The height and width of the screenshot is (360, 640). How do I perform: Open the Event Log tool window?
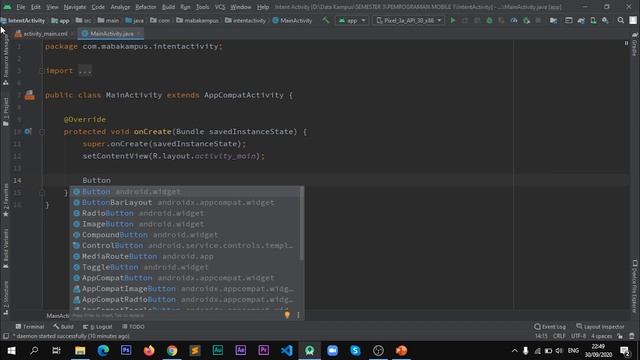pos(550,327)
